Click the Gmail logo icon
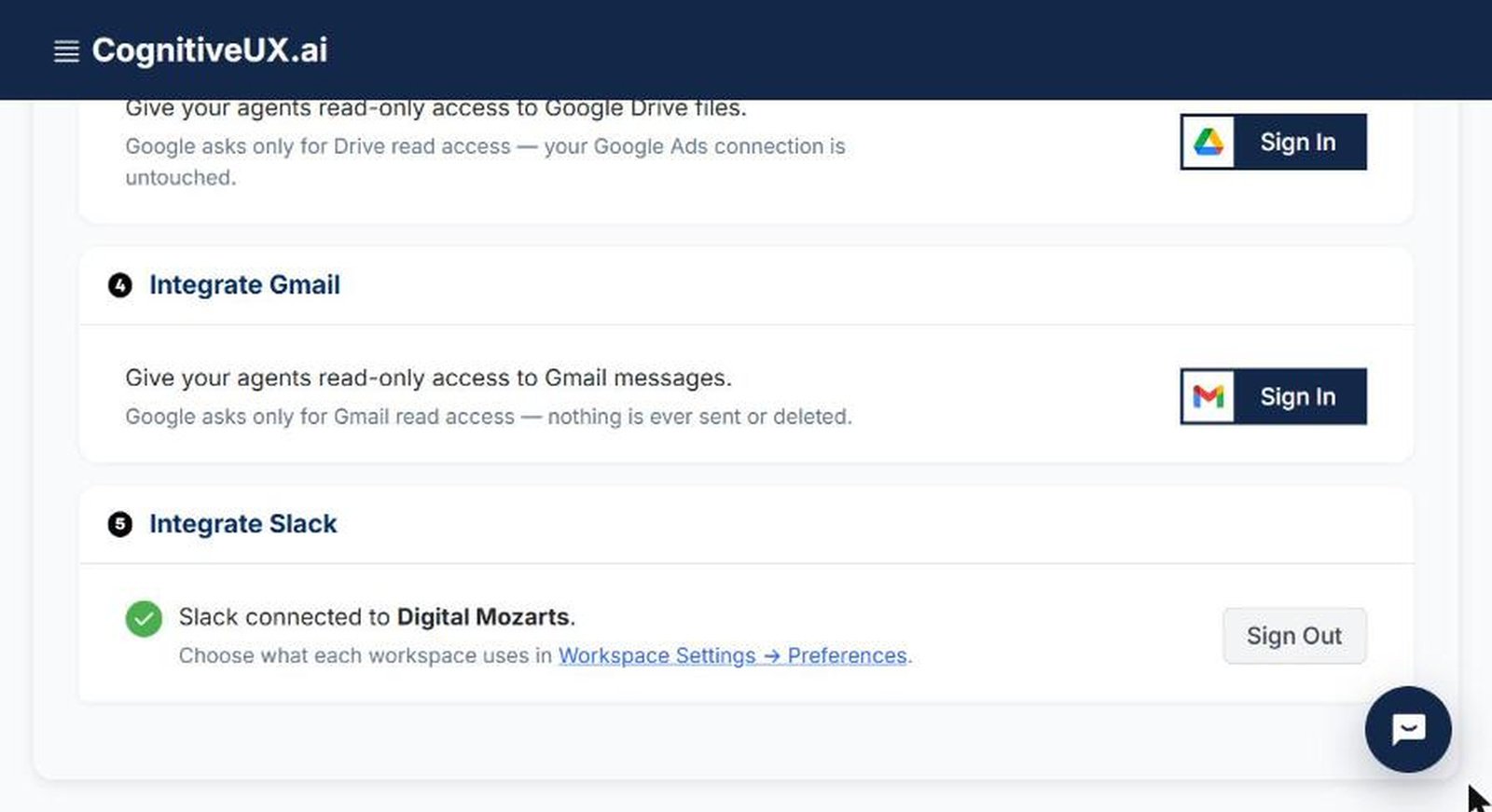 tap(1209, 396)
